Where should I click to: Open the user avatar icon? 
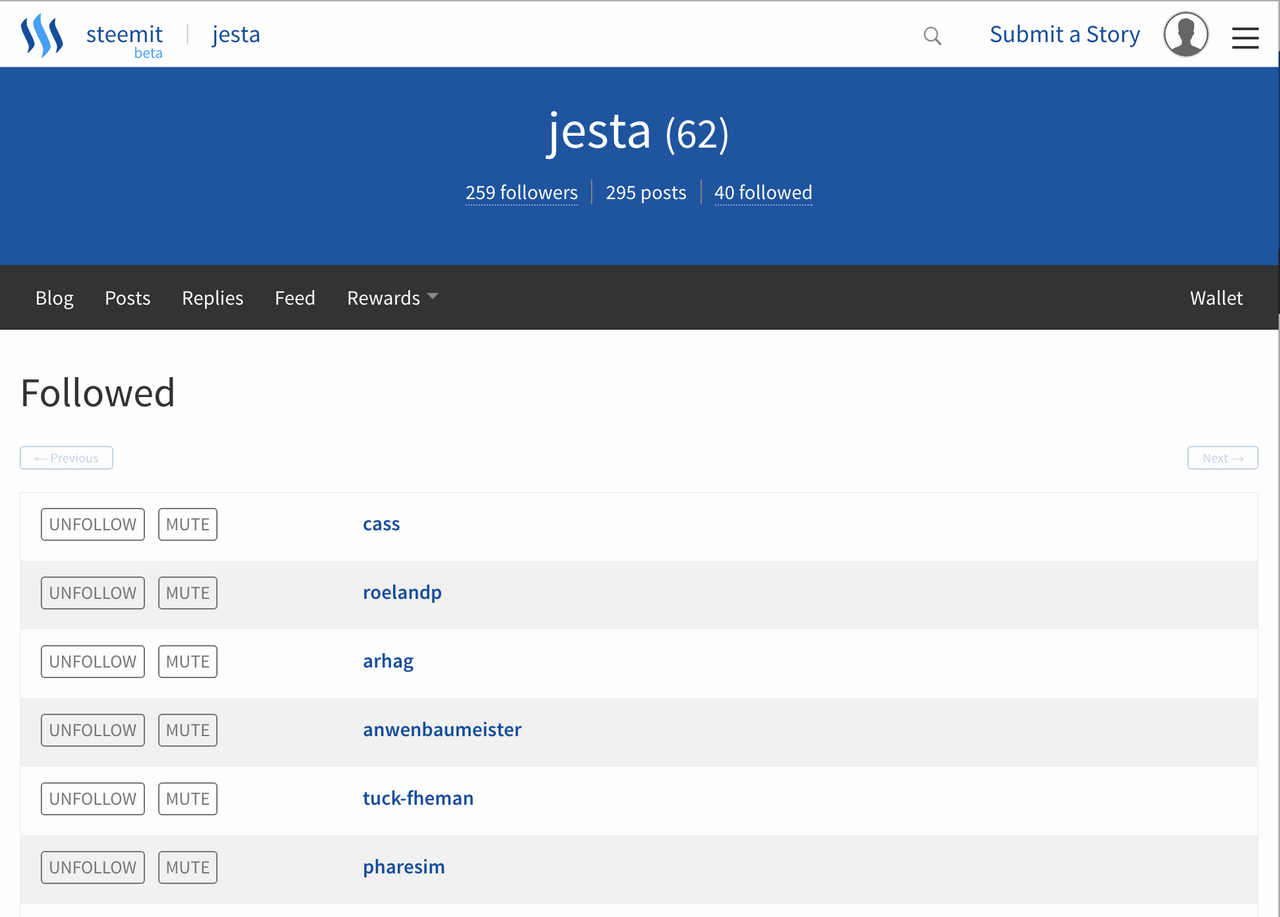(1186, 35)
